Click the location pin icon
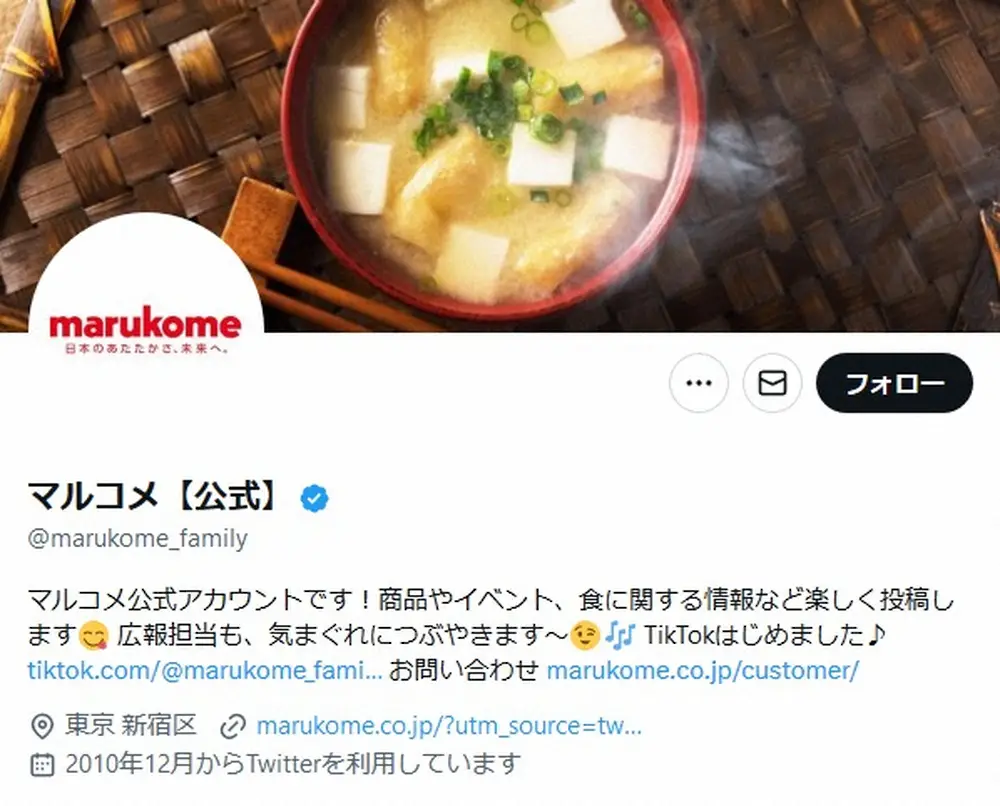Image resolution: width=1000 pixels, height=806 pixels. [x=42, y=726]
